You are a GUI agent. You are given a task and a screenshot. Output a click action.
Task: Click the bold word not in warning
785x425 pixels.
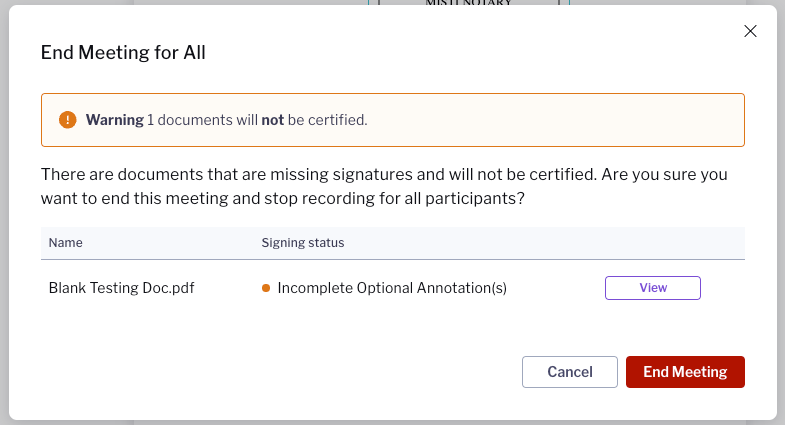272,120
